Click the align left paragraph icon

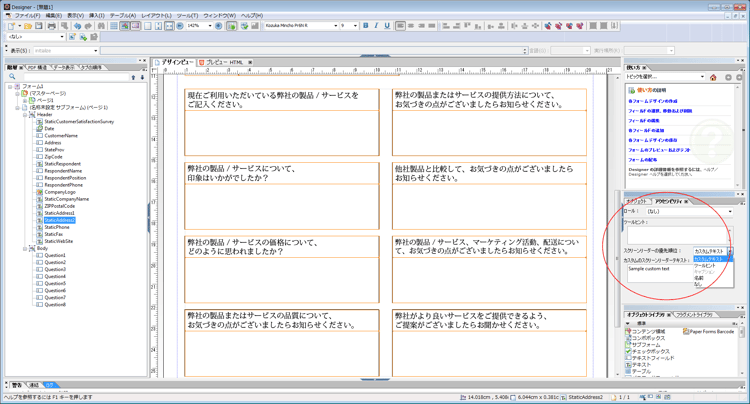(x=400, y=26)
